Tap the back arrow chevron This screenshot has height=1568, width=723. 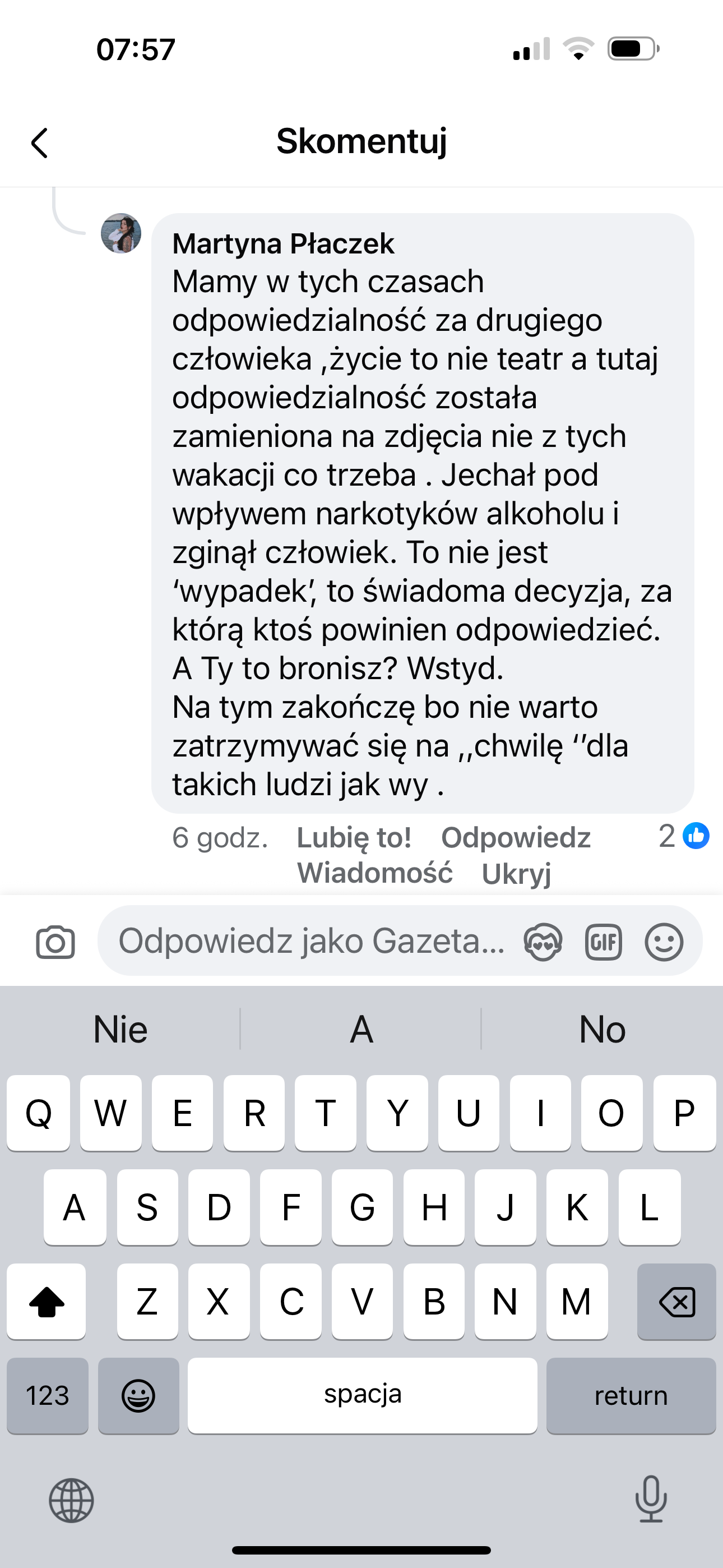click(40, 143)
